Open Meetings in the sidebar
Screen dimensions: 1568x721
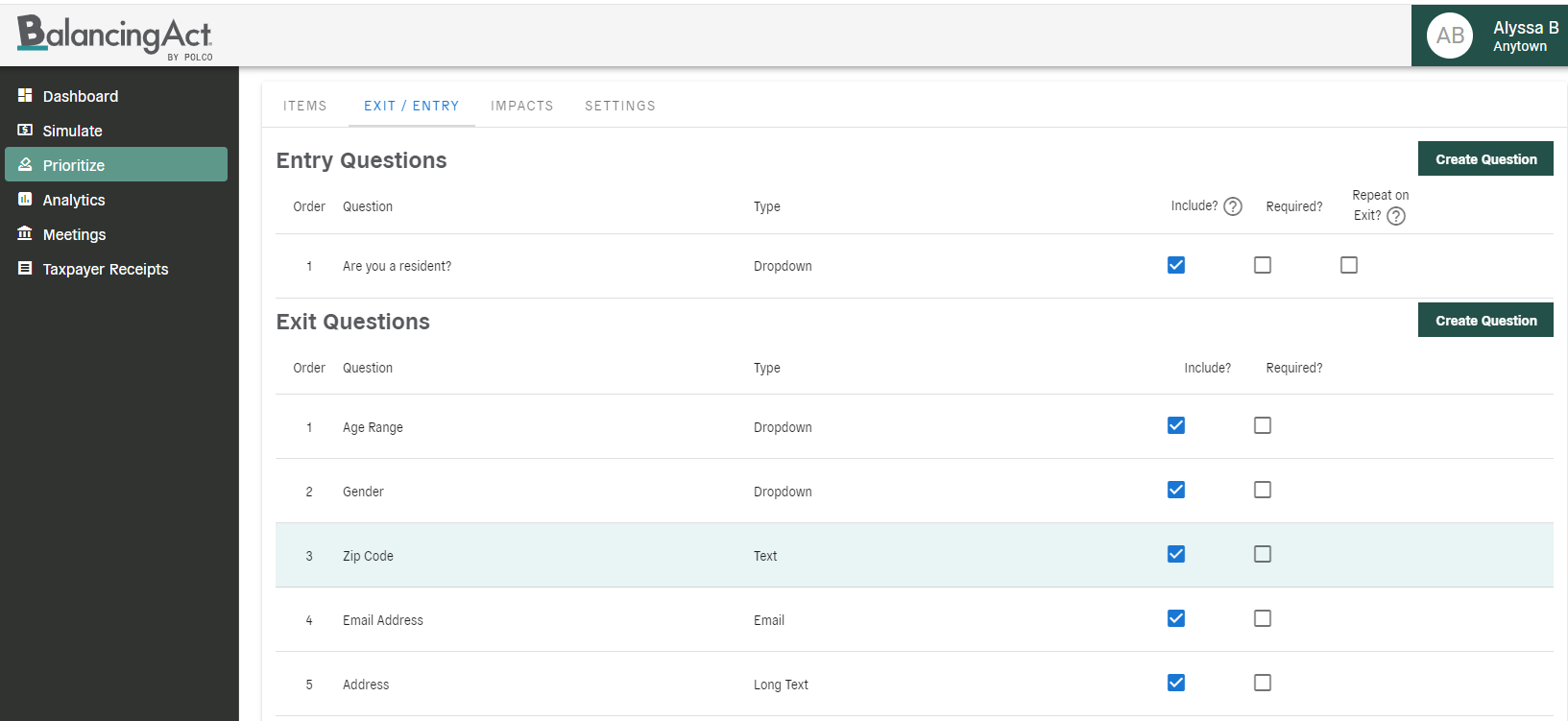coord(116,234)
